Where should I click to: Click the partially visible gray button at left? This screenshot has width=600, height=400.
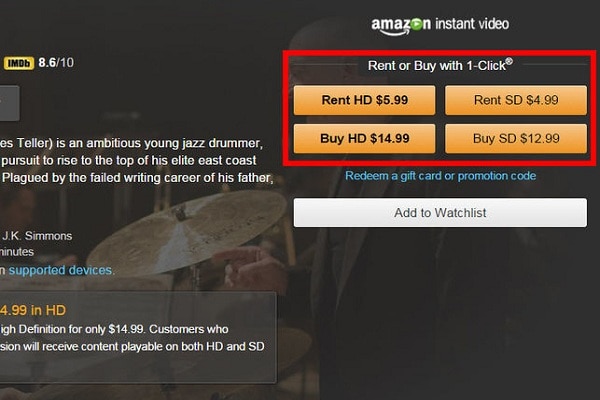click(x=9, y=102)
